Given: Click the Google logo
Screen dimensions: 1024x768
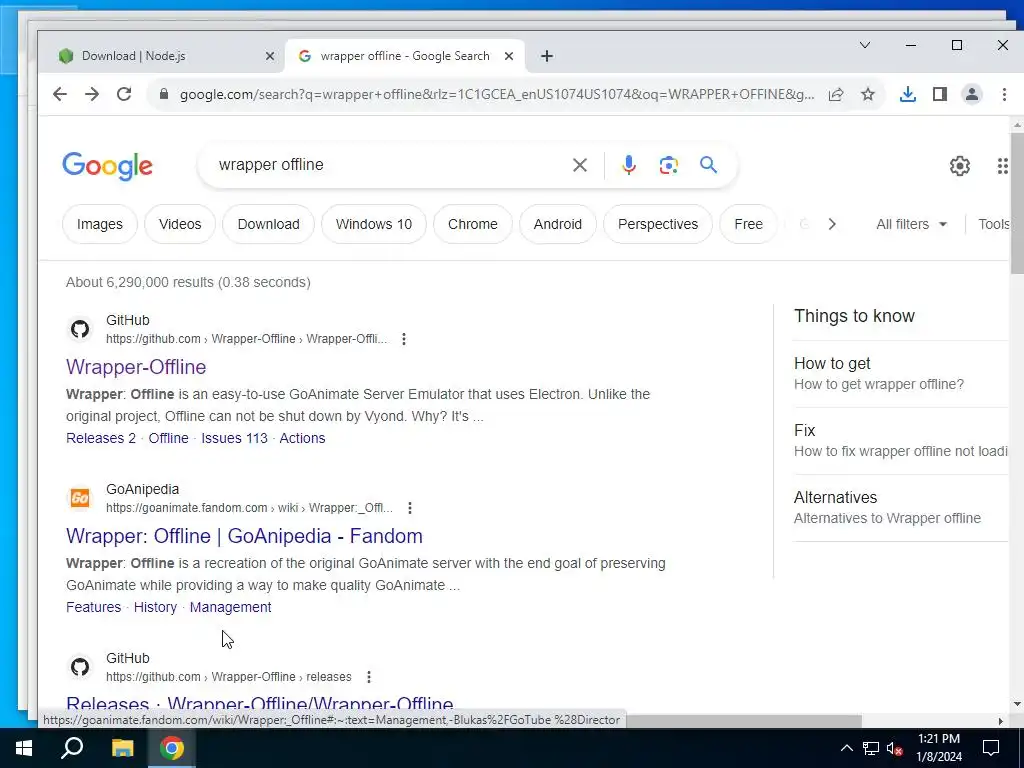Looking at the screenshot, I should tap(108, 166).
